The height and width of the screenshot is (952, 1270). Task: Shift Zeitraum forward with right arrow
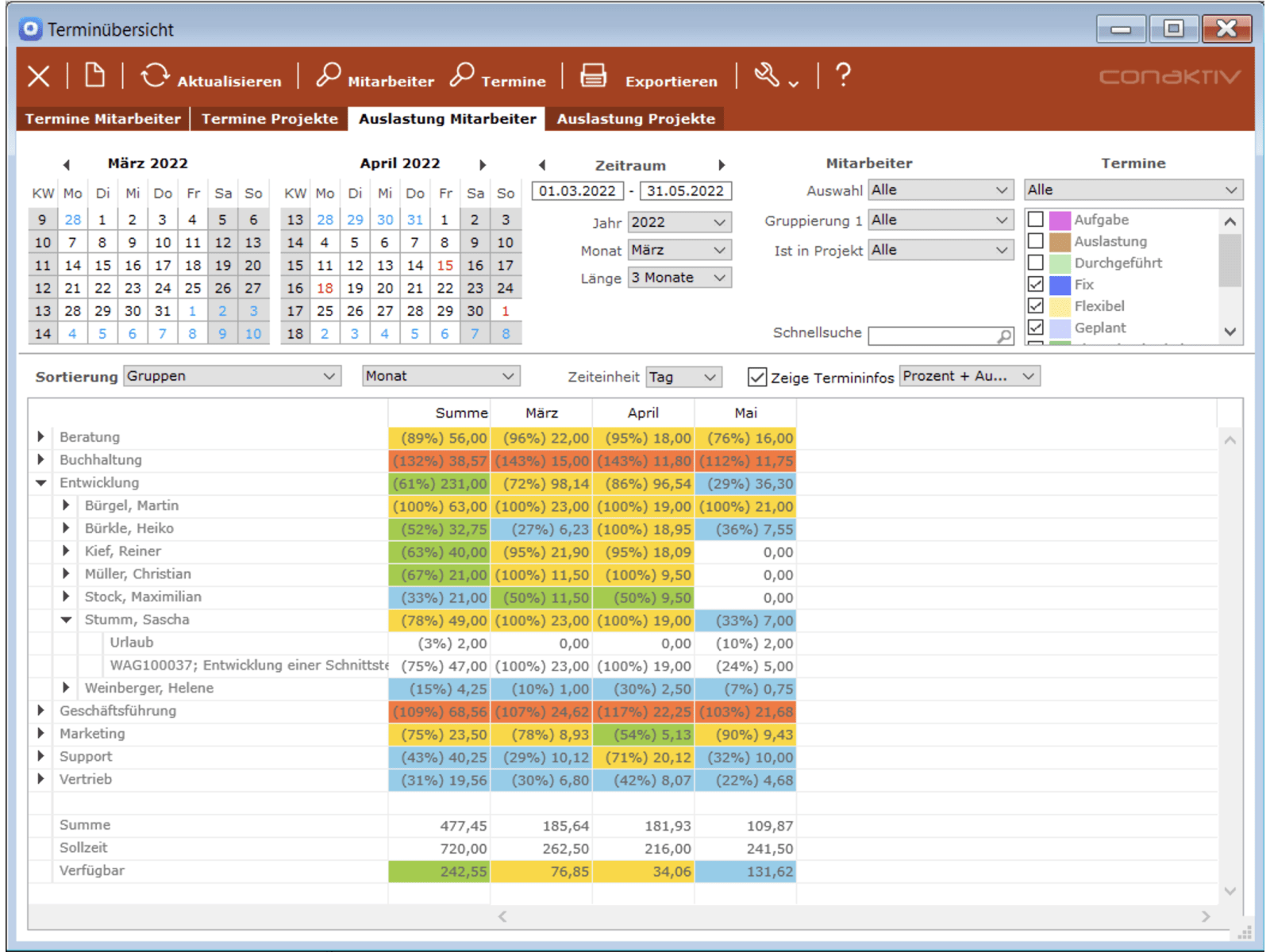pos(721,165)
